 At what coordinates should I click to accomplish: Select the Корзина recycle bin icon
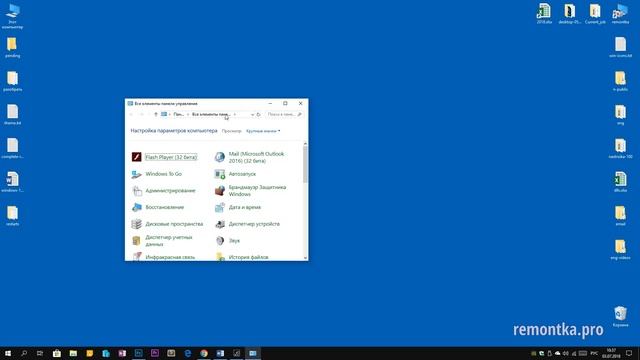[620, 317]
